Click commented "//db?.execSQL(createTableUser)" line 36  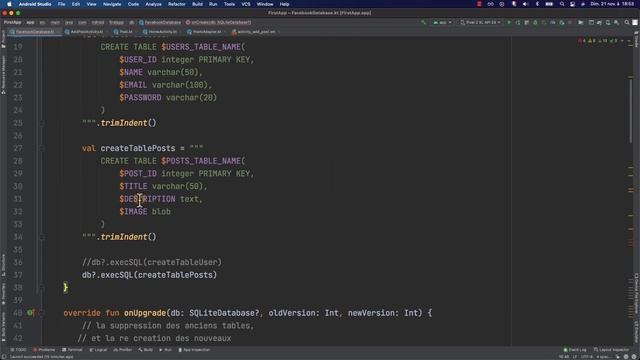pyautogui.click(x=152, y=262)
